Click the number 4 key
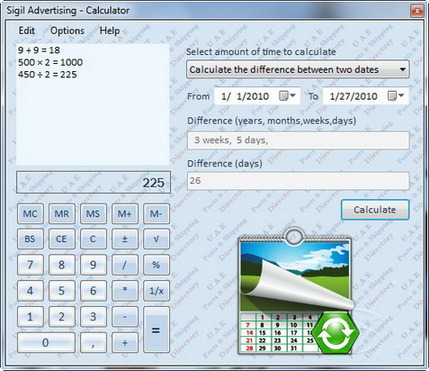Image resolution: width=429 pixels, height=371 pixels. tap(30, 291)
